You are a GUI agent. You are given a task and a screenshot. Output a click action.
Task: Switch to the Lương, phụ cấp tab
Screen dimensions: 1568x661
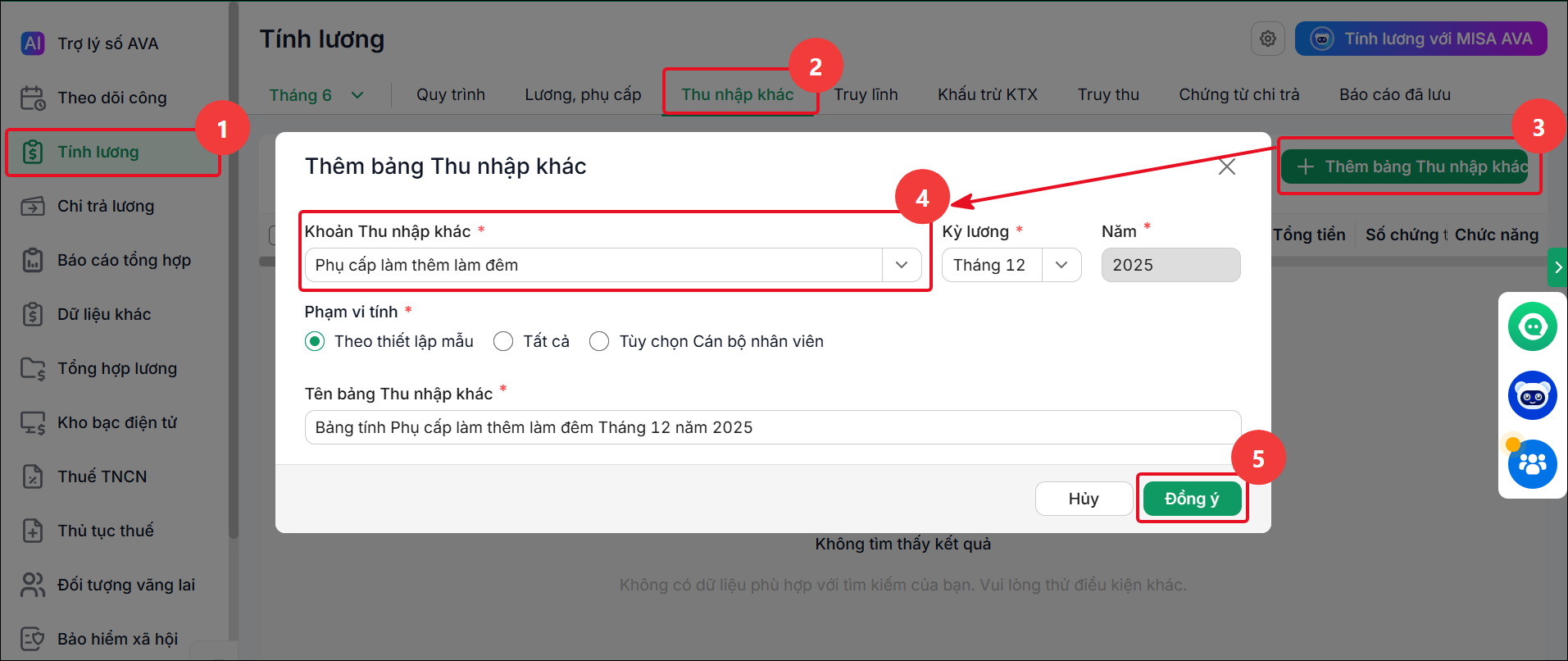coord(583,94)
